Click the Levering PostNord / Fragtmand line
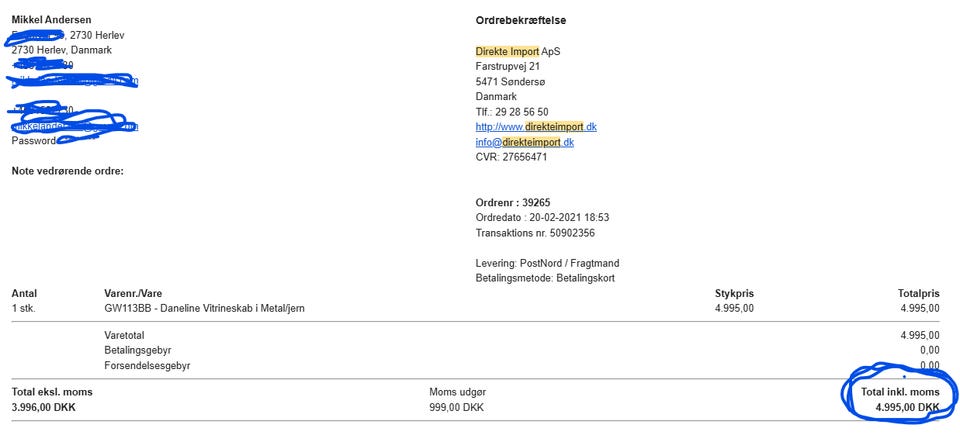Image resolution: width=960 pixels, height=435 pixels. tap(547, 263)
